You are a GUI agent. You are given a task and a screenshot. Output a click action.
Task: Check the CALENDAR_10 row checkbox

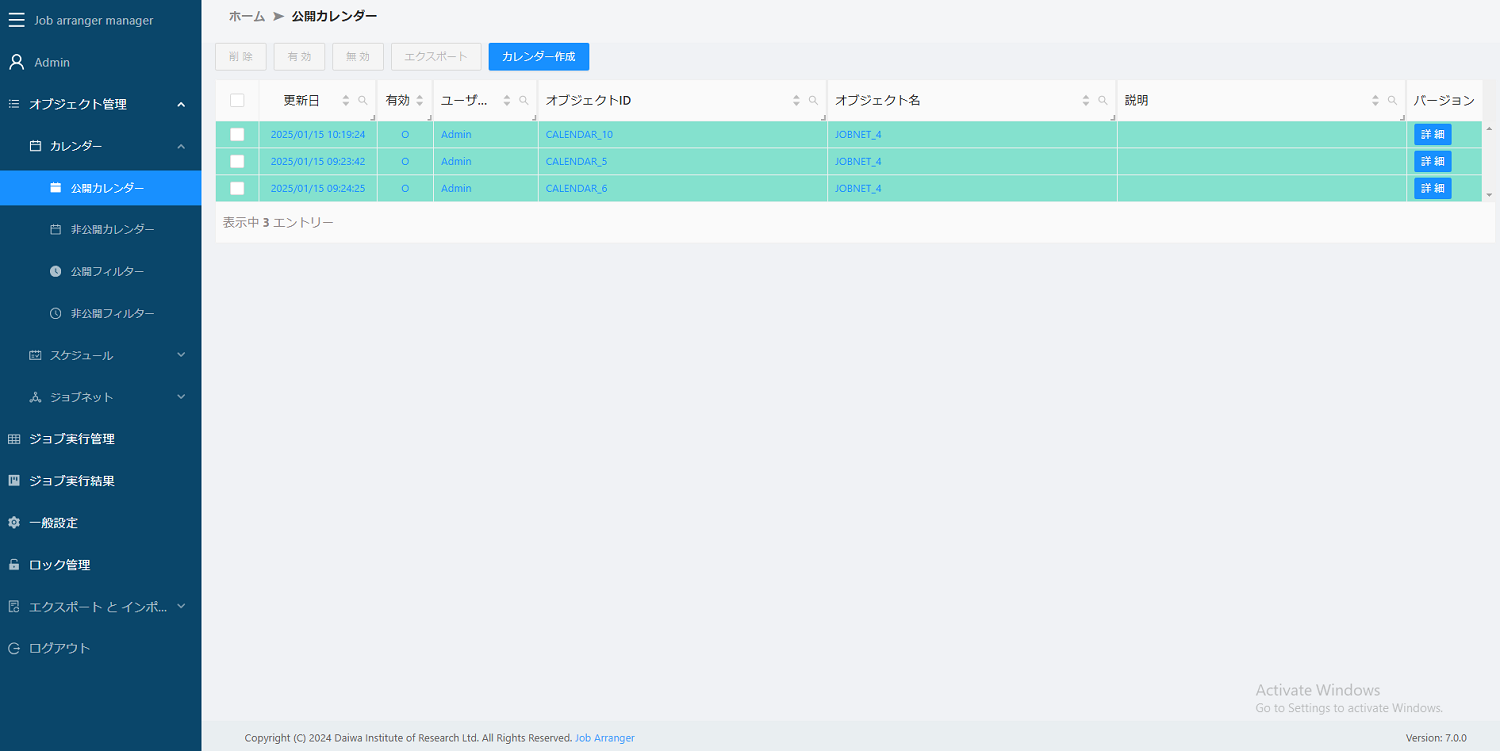(x=237, y=135)
